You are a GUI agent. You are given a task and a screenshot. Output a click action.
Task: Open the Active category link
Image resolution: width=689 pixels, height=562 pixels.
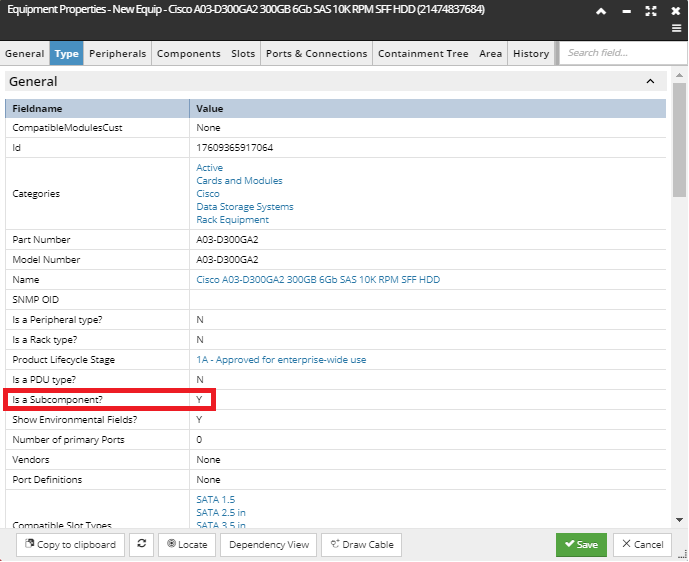[209, 167]
